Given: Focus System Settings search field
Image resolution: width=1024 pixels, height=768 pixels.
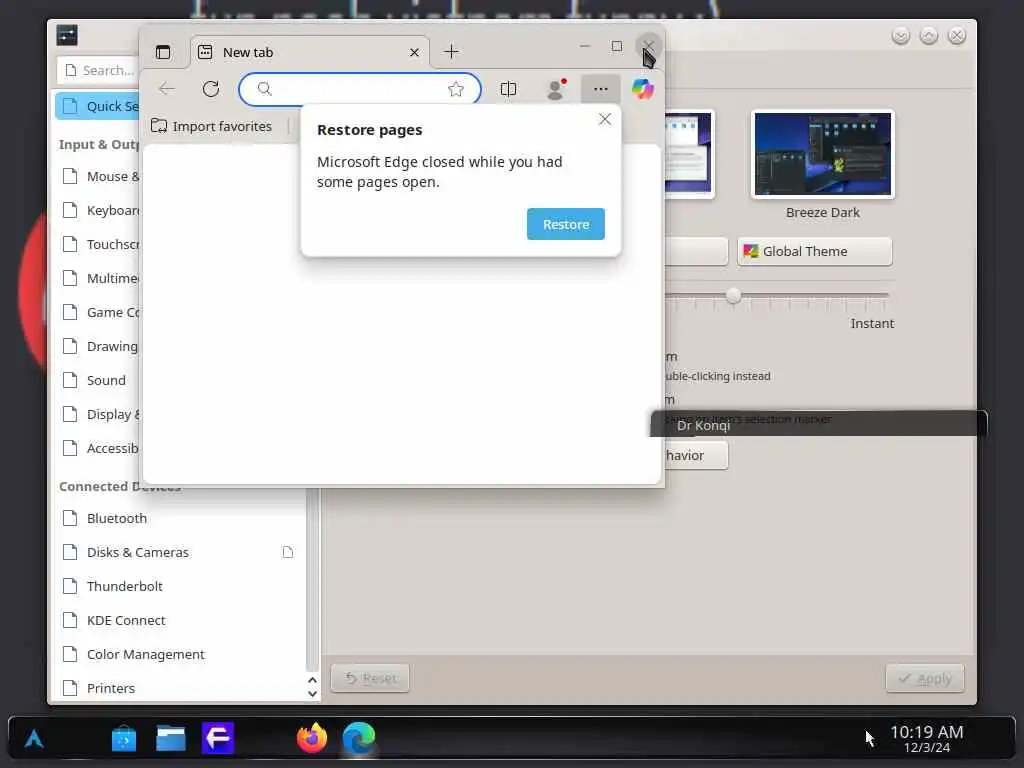Looking at the screenshot, I should point(99,70).
